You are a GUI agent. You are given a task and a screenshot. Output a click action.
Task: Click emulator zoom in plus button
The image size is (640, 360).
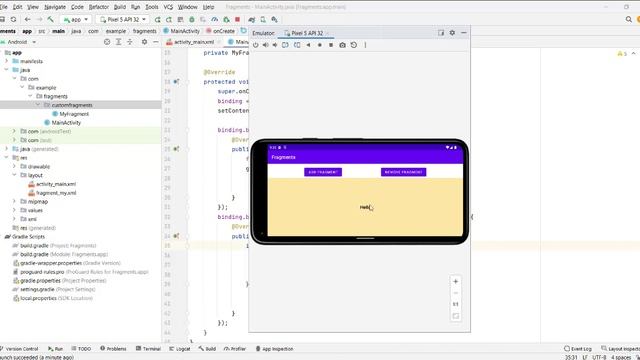pos(456,281)
